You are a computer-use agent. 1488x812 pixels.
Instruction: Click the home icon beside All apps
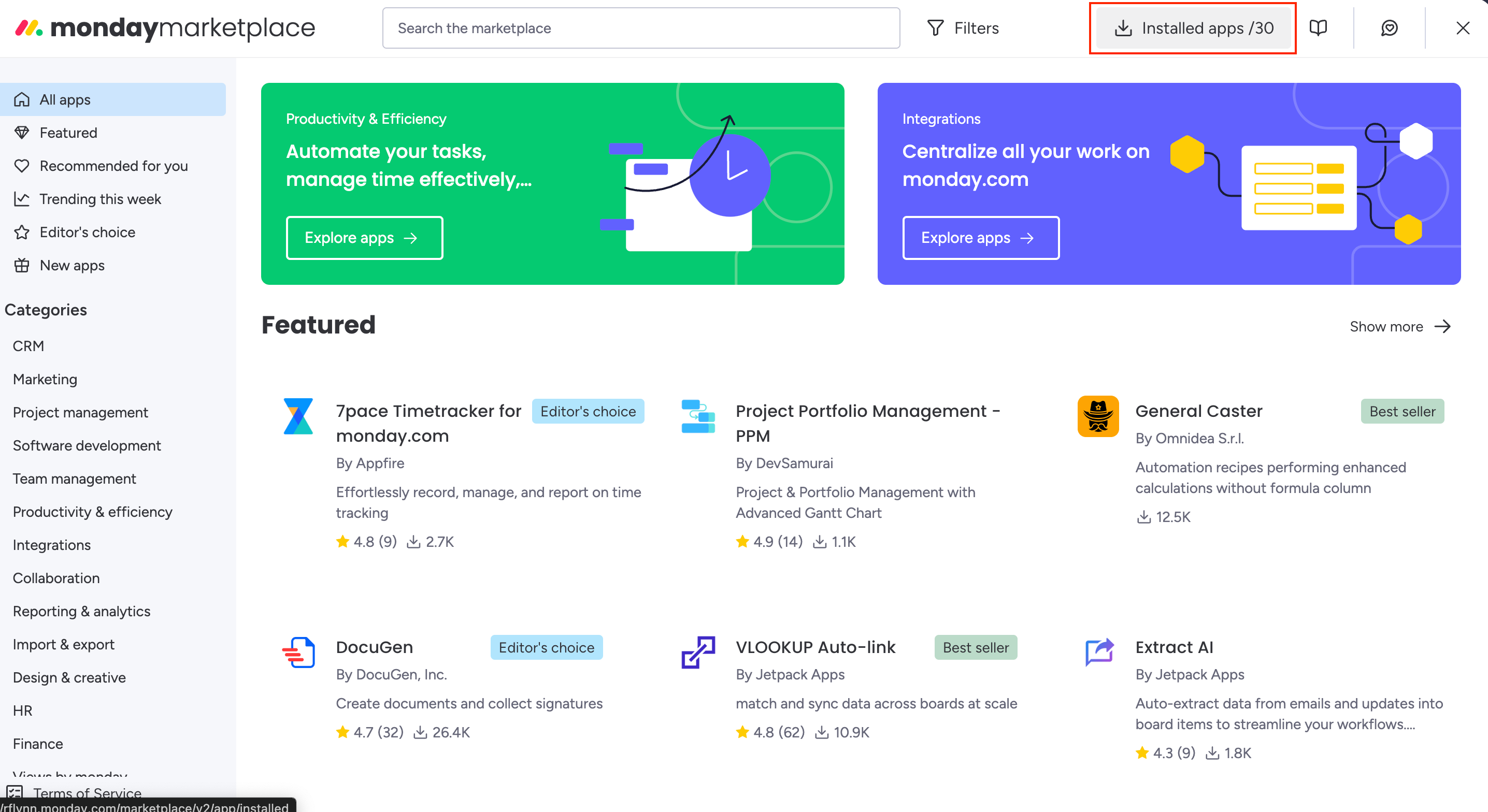[22, 99]
